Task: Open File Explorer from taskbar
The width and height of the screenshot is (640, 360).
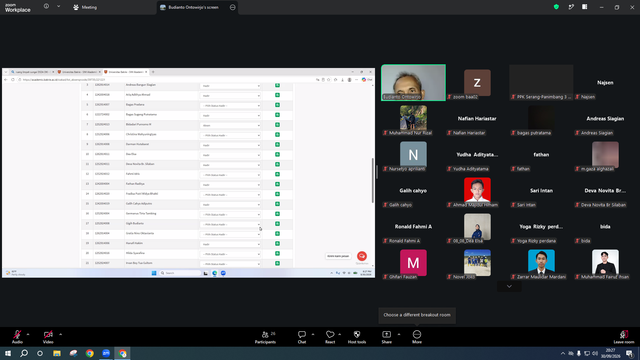Action: click(x=57, y=353)
